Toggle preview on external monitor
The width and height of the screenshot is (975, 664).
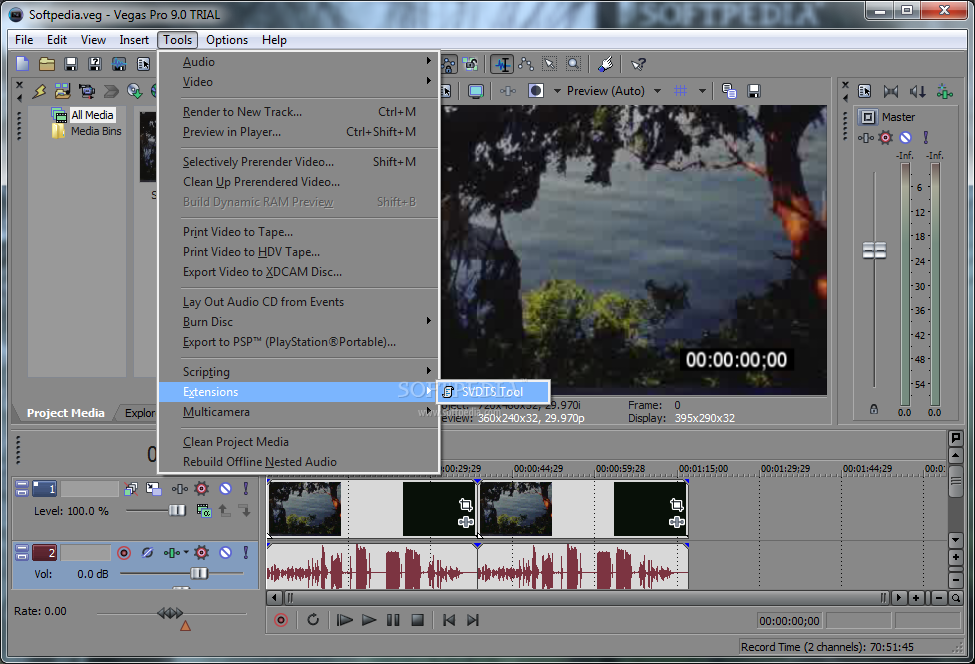pos(476,91)
